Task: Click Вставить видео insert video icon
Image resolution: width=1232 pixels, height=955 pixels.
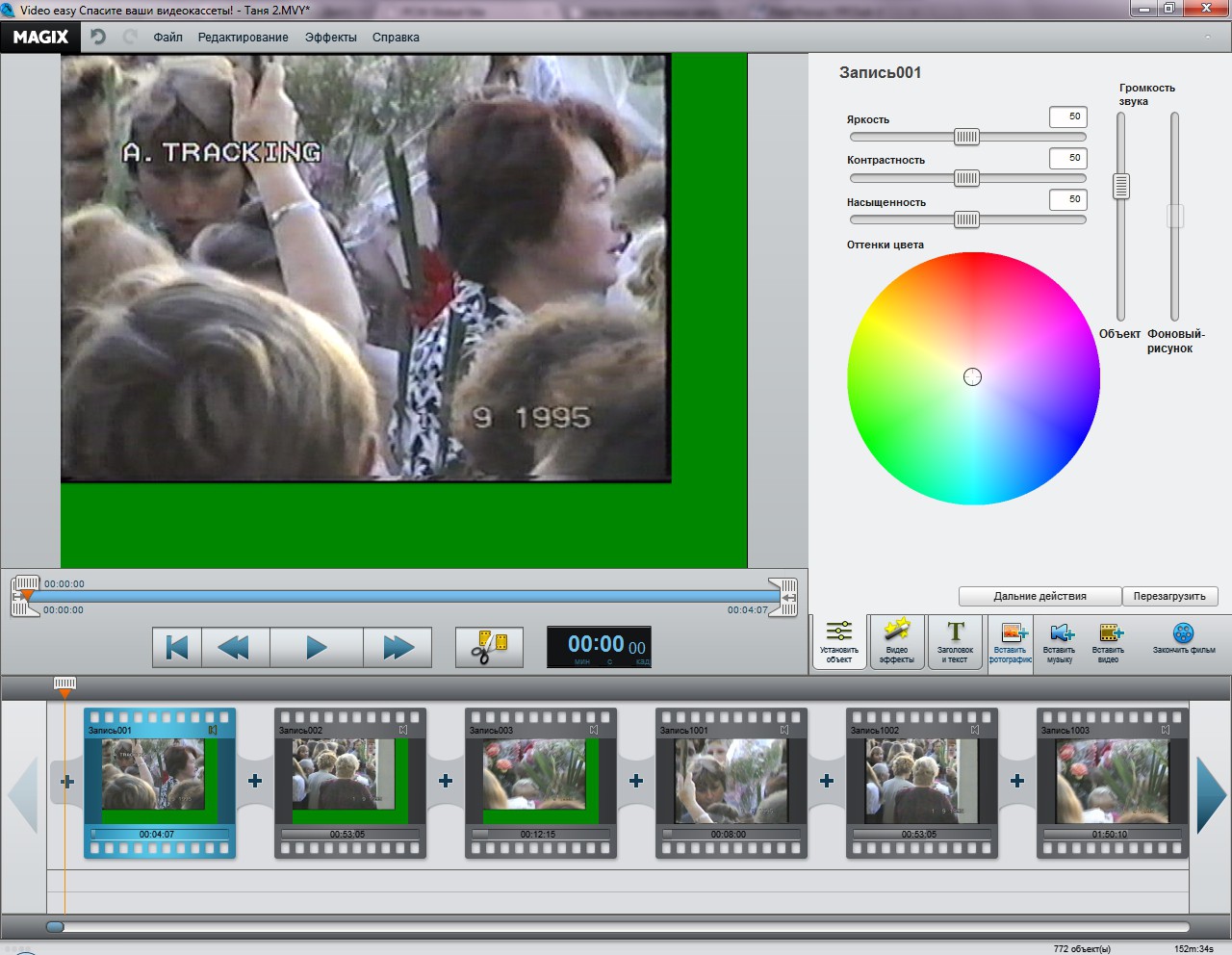Action: coord(1109,641)
